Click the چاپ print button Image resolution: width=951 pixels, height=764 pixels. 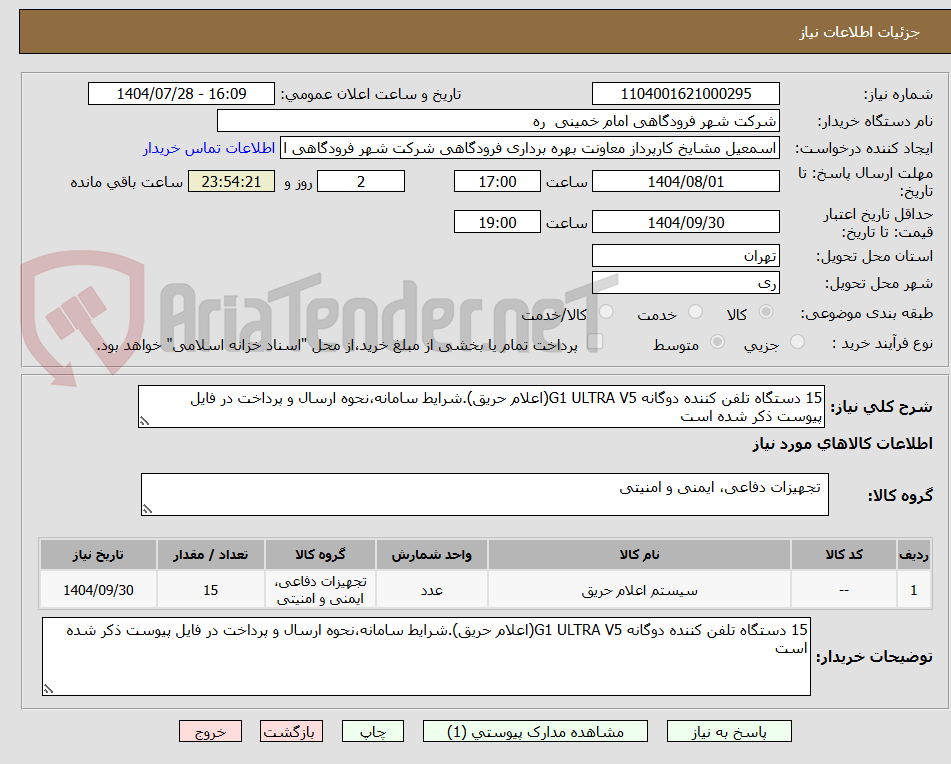[372, 731]
